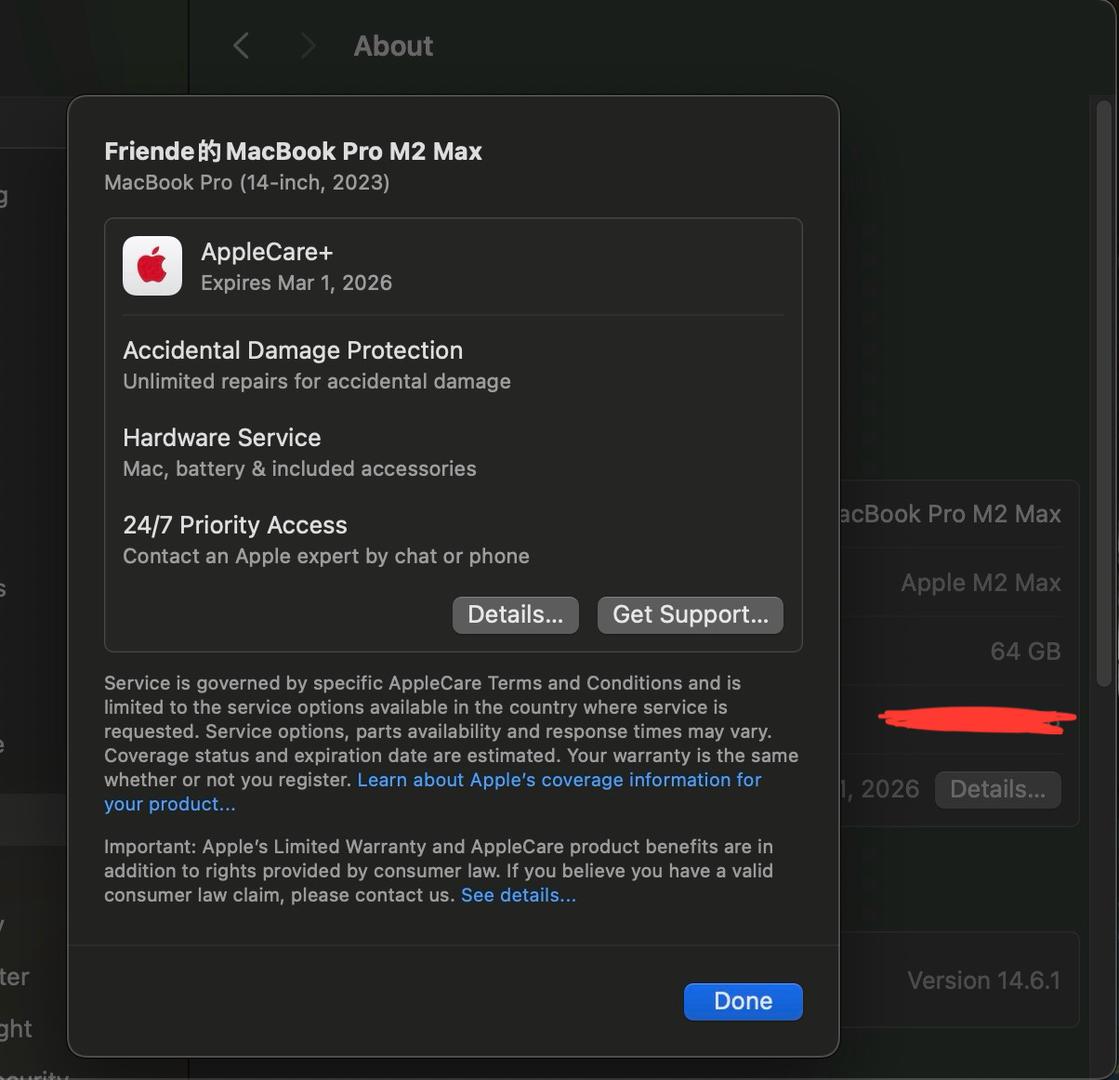Click 'Version 14.6.1' text
This screenshot has width=1119, height=1080.
point(983,980)
